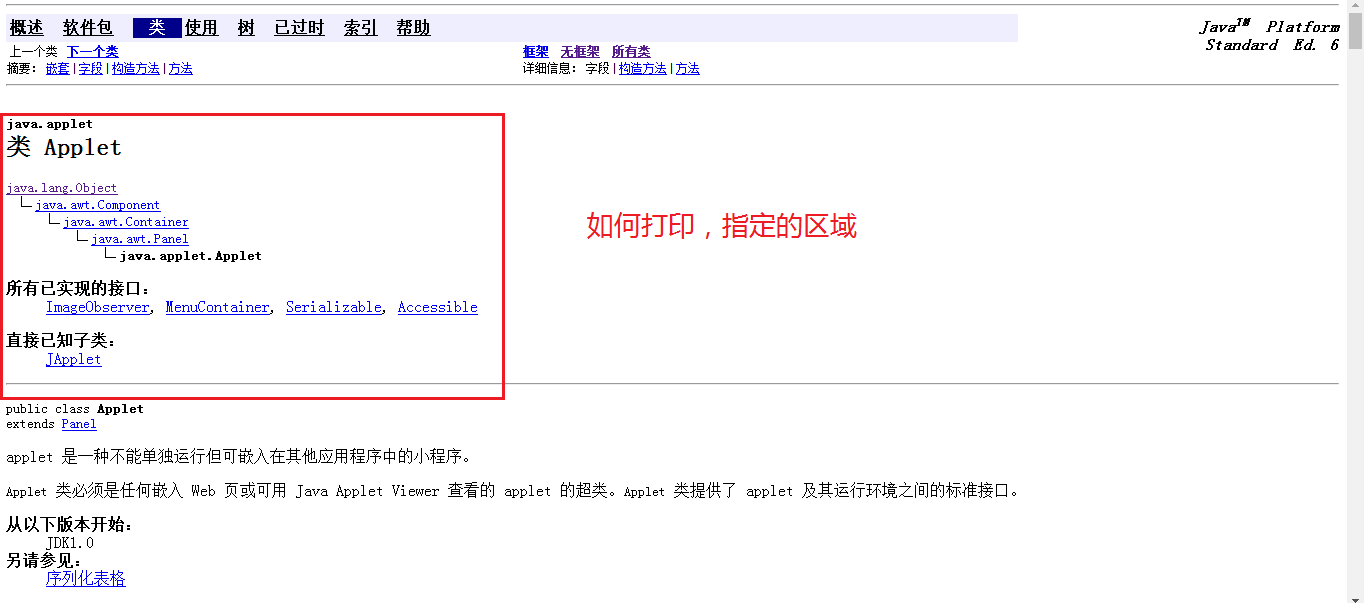Click the 另请参见 label
This screenshot has height=604, width=1364.
tap(45, 561)
